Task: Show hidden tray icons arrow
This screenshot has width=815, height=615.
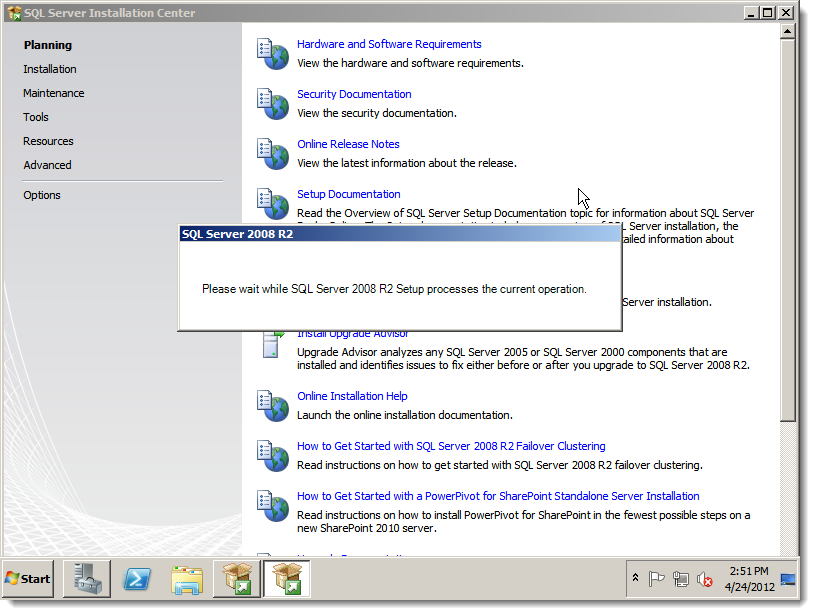Action: pyautogui.click(x=635, y=578)
